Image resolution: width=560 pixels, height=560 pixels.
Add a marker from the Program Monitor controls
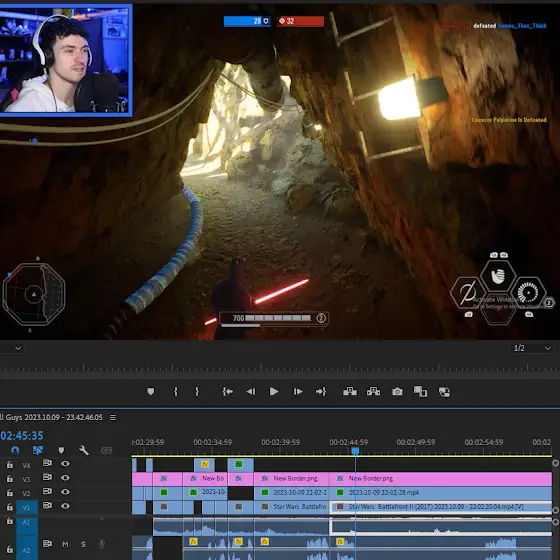point(151,391)
